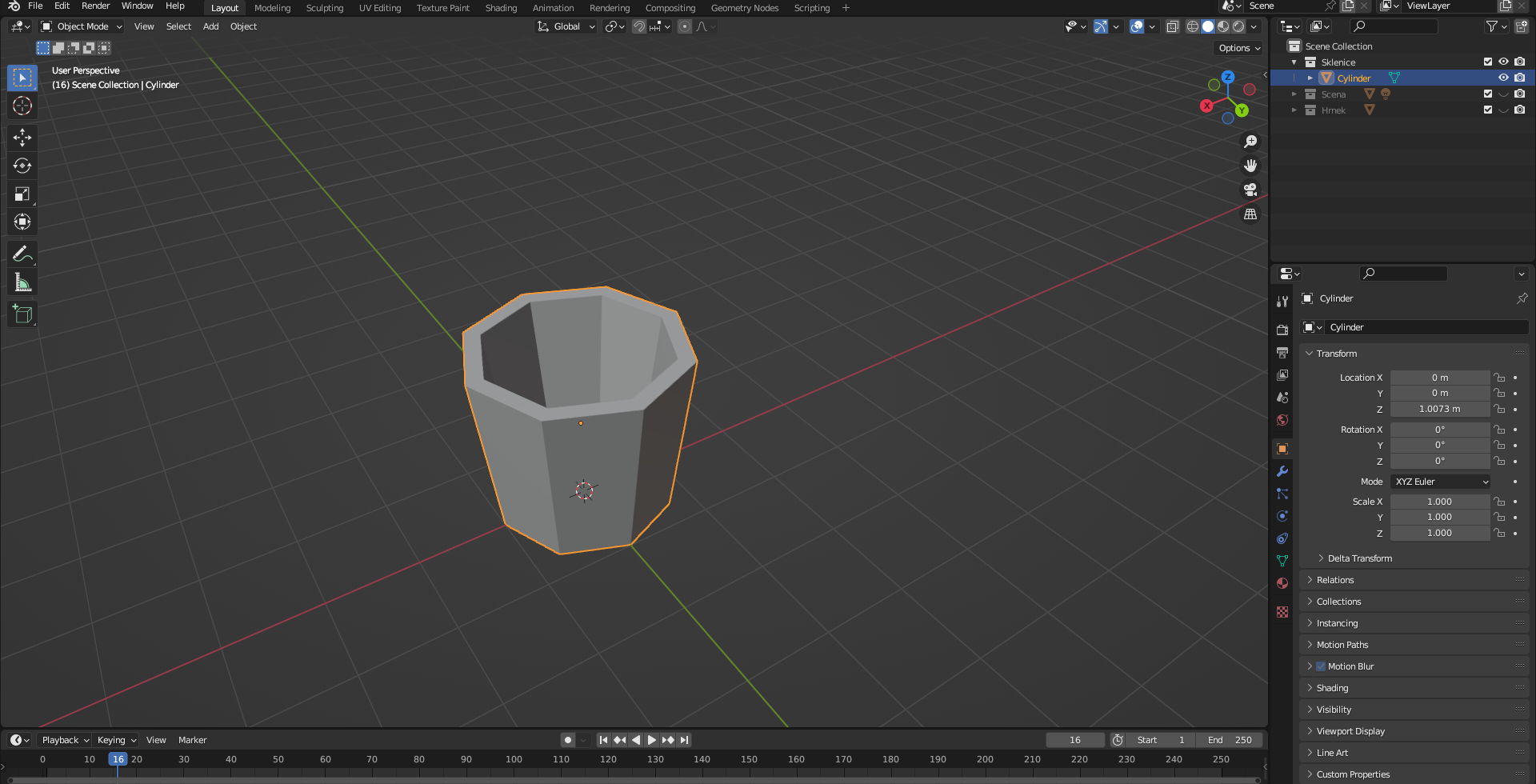The width and height of the screenshot is (1536, 784).
Task: Toggle X-ray display in viewport header
Action: click(1172, 26)
